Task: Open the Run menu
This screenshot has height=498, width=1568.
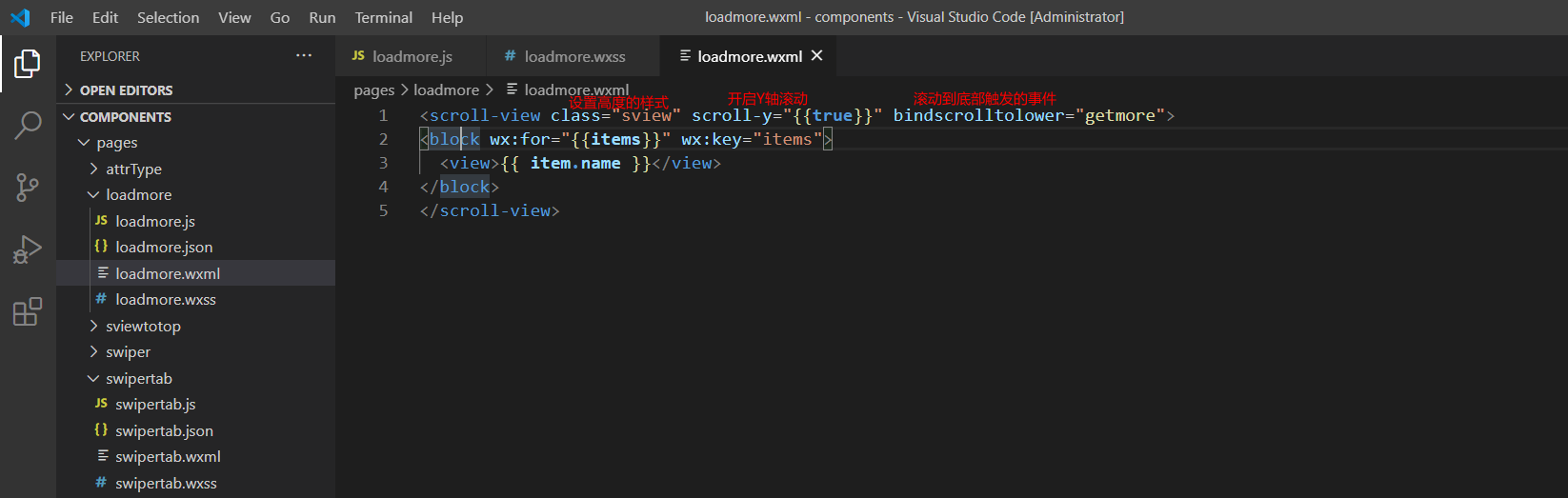Action: [x=322, y=17]
